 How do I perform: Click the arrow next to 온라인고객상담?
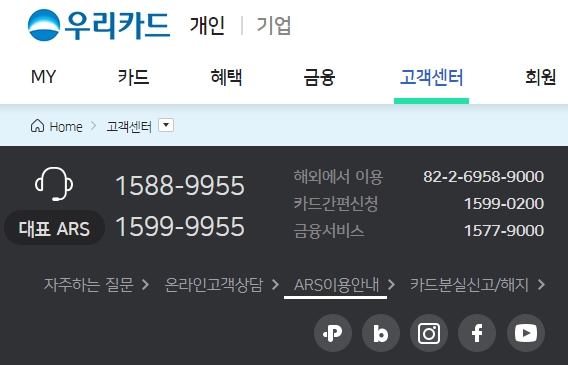(x=275, y=285)
